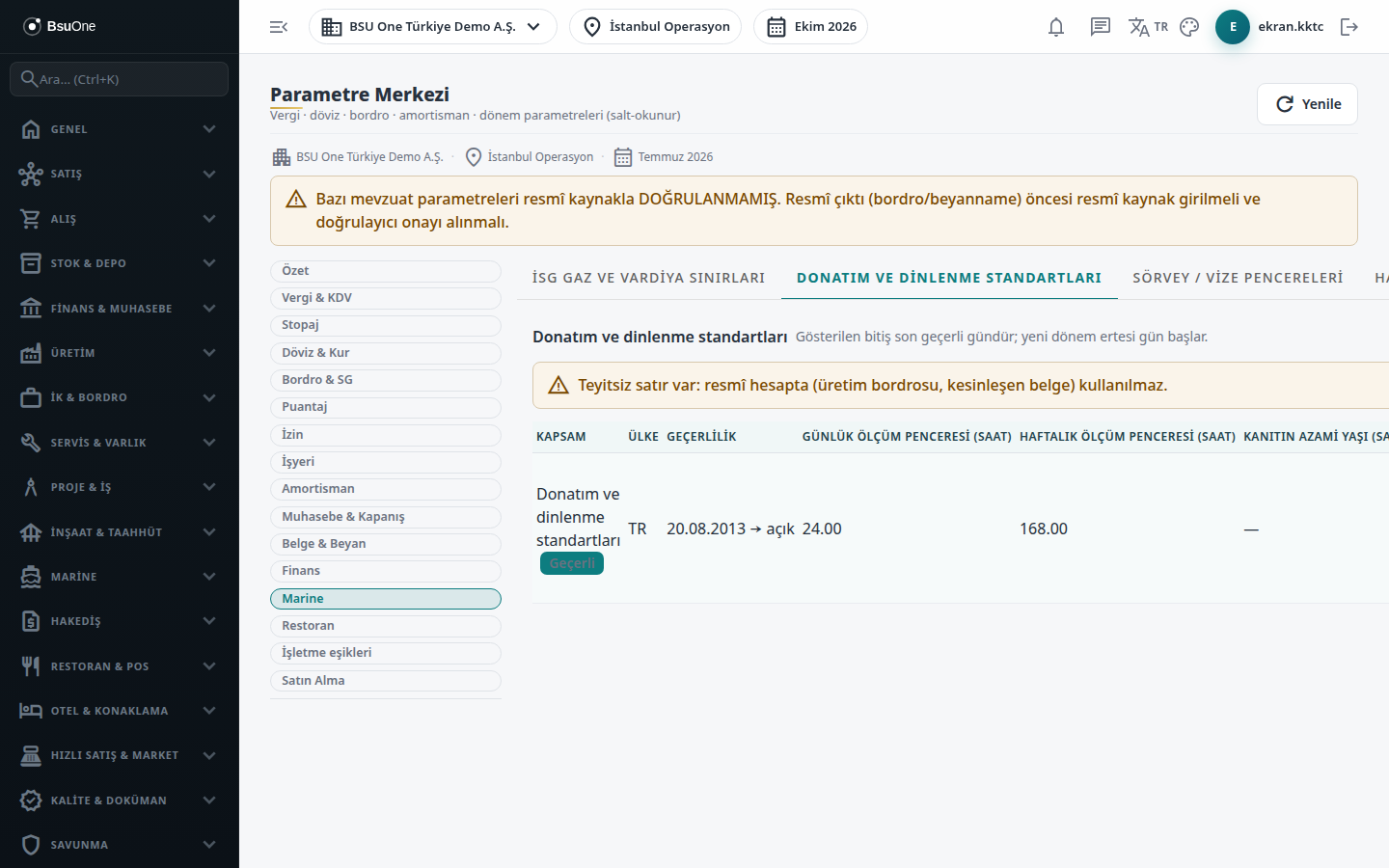Expand the Kalite & Doküman chevron
Screen dimensions: 1389x868
click(209, 800)
